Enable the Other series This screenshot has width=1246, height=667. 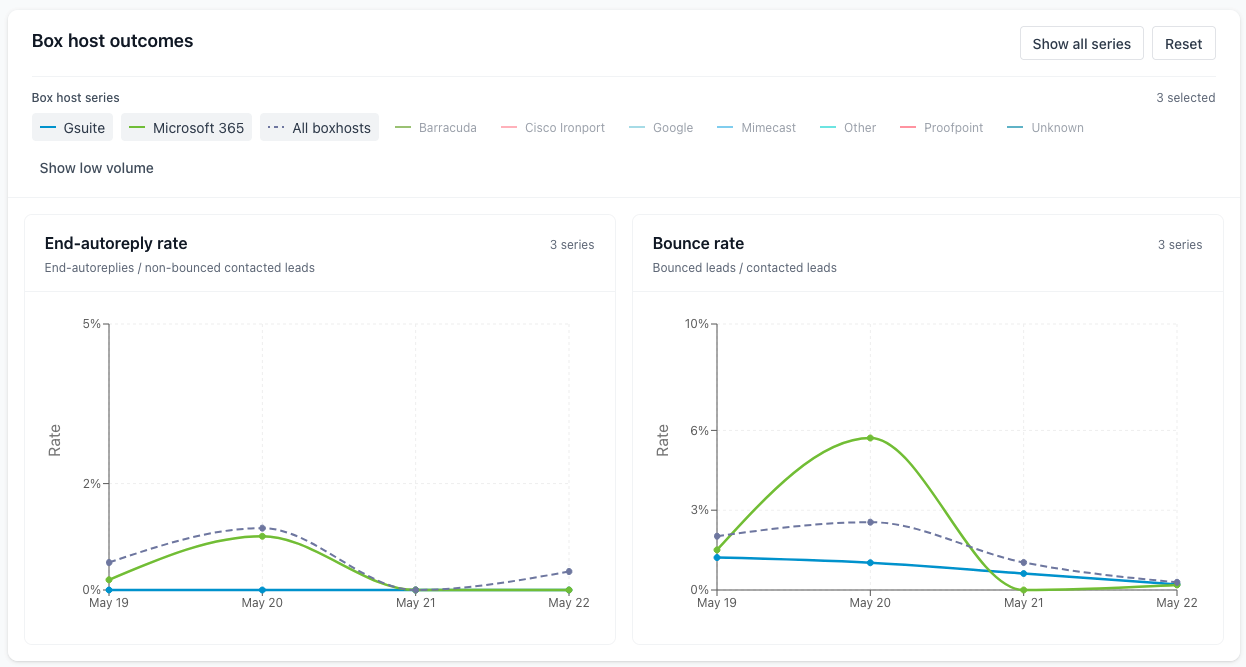coord(848,128)
